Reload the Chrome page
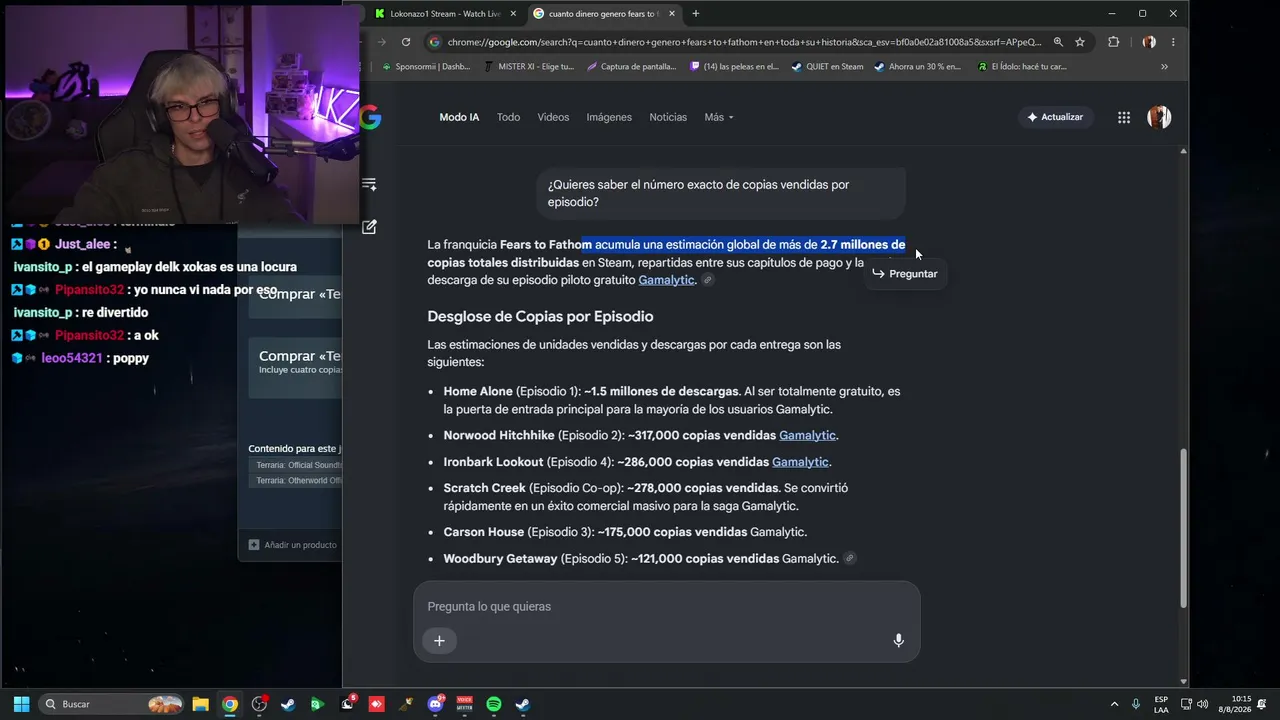The height and width of the screenshot is (720, 1280). [406, 42]
